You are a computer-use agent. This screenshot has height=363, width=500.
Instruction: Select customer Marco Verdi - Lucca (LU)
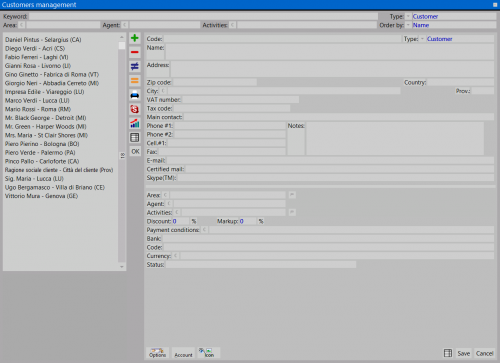click(37, 100)
